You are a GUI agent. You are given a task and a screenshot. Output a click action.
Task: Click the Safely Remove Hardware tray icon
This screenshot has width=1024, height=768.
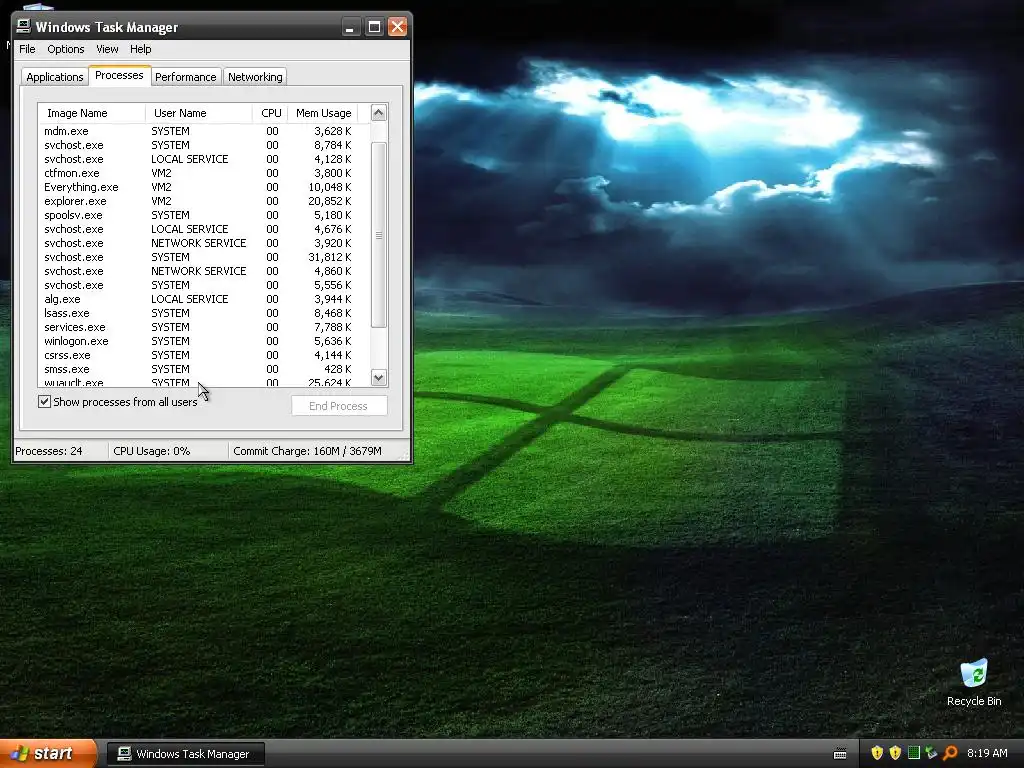click(x=931, y=753)
